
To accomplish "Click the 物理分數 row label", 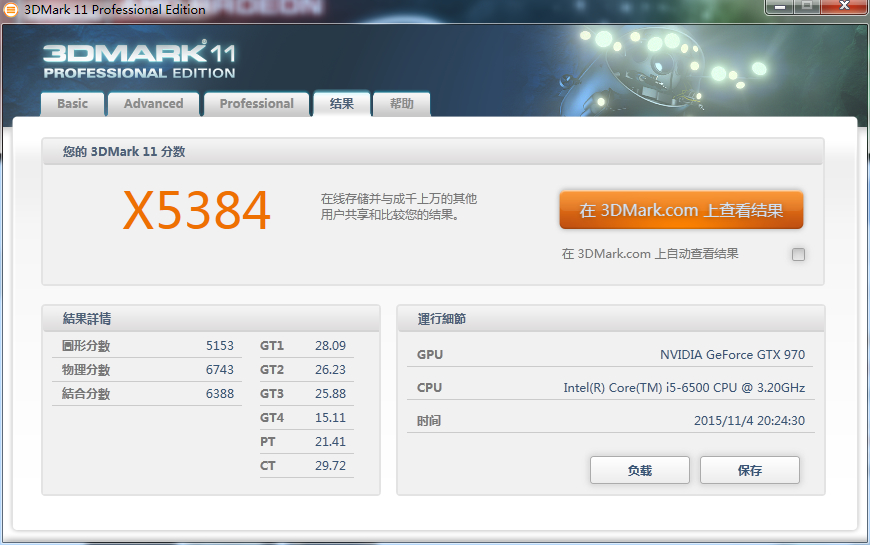I will coord(86,370).
